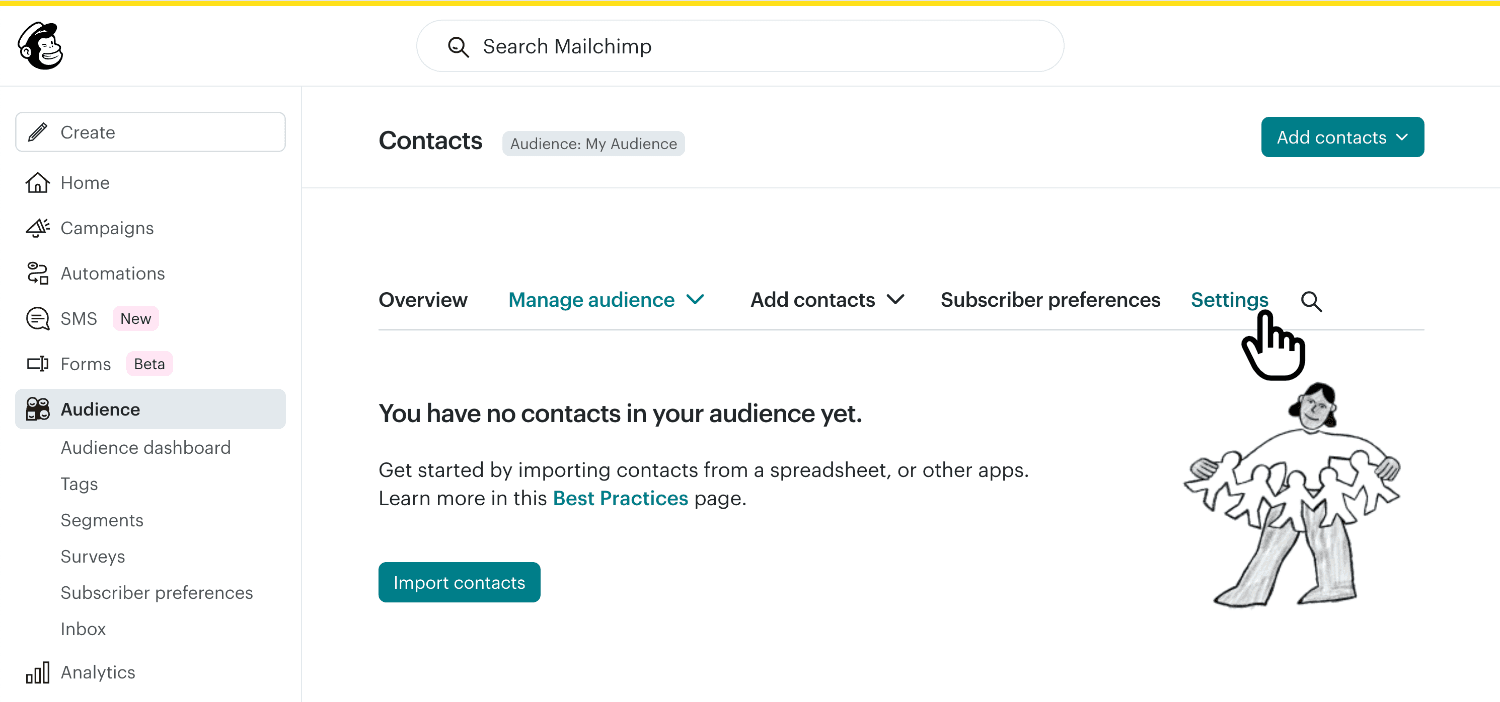Click the Automations flow icon
The image size is (1500, 702).
pos(37,273)
